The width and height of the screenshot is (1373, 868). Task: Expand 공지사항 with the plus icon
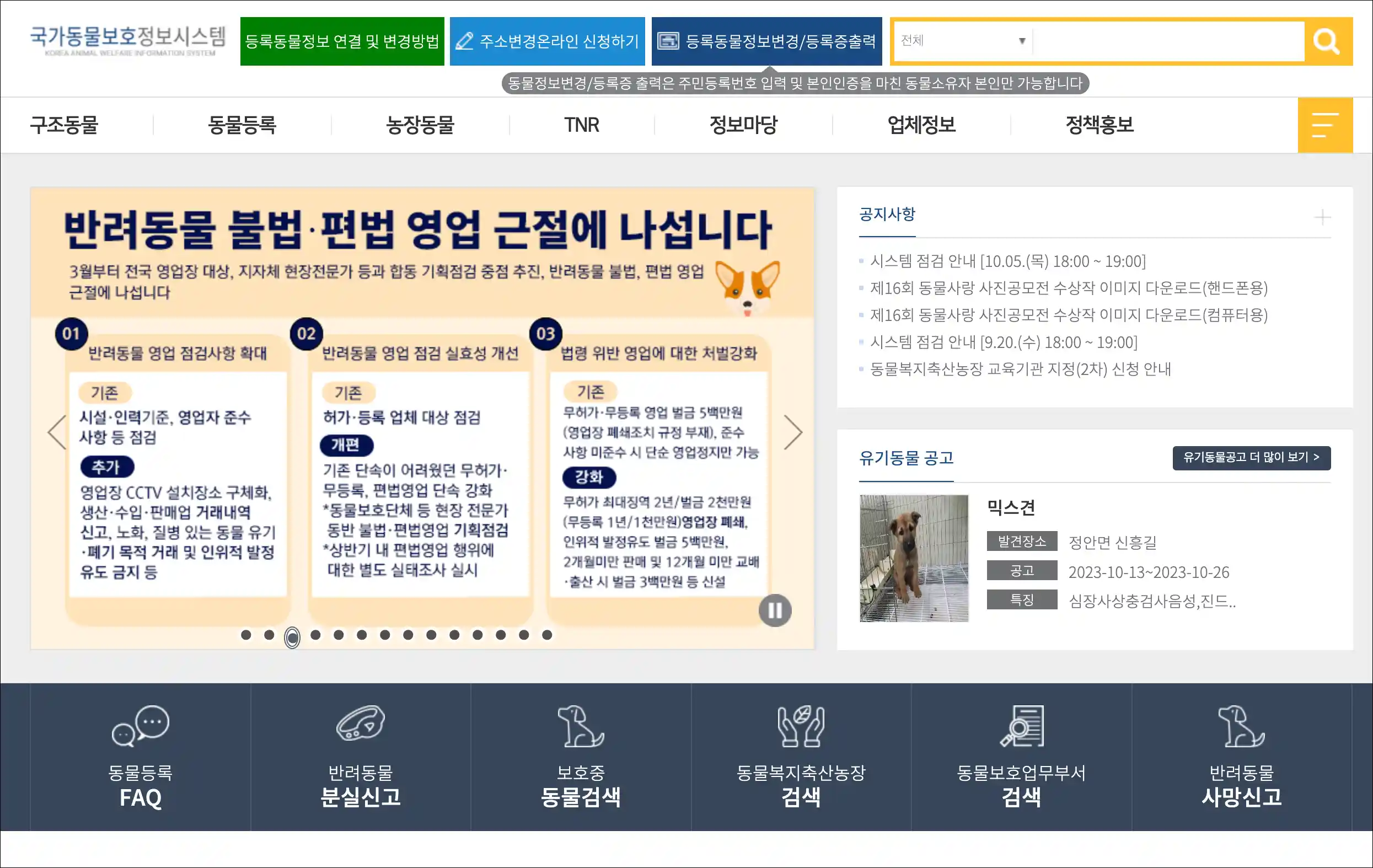[x=1322, y=217]
